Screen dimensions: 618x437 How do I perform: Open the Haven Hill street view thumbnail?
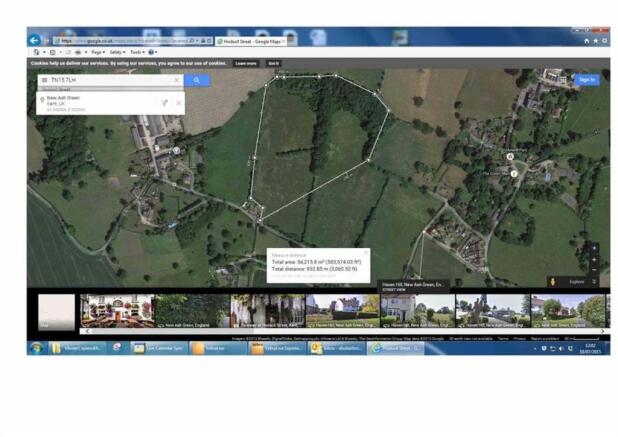click(417, 311)
